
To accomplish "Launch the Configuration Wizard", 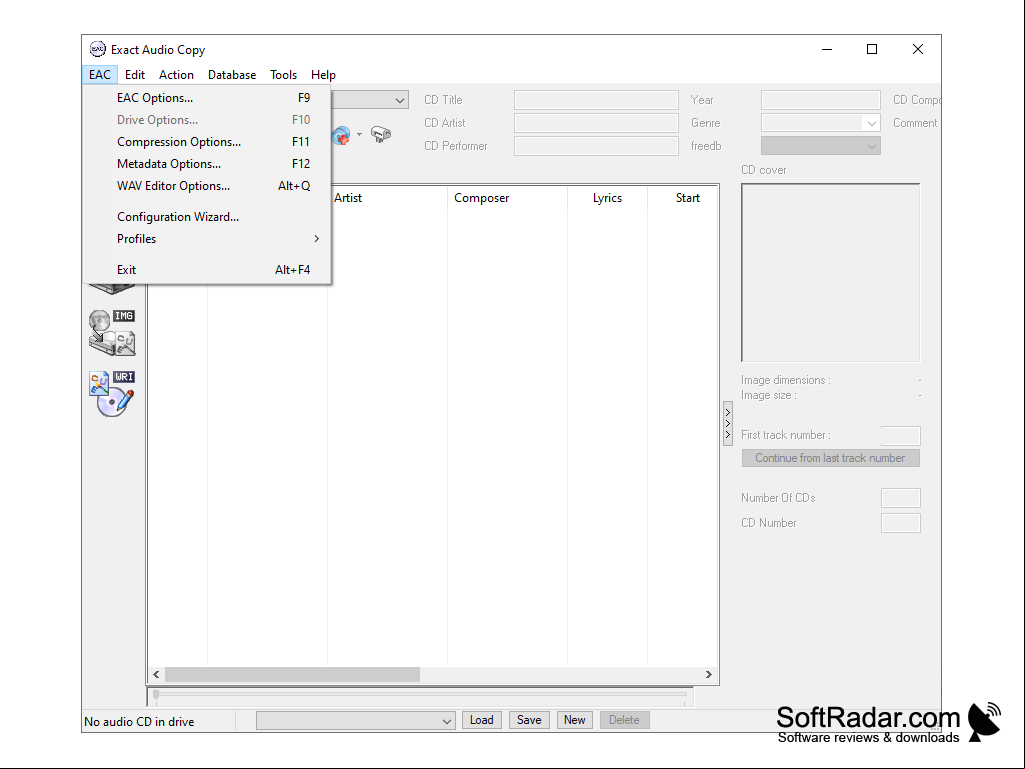I will (x=207, y=217).
